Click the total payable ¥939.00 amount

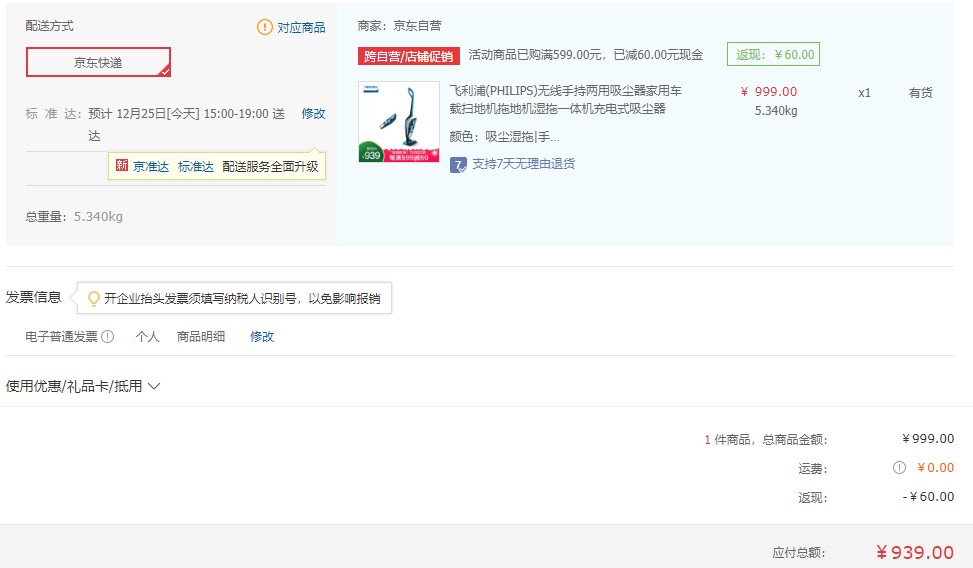point(915,552)
